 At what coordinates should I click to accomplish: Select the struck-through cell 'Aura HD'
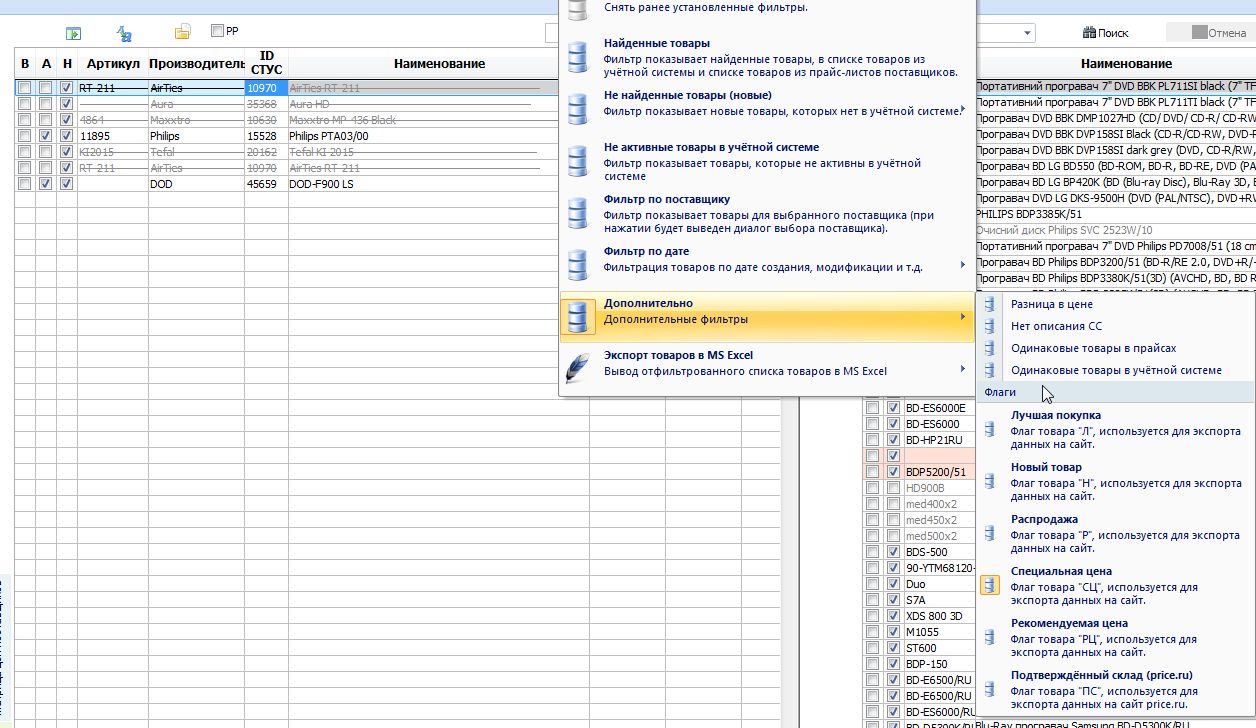tap(438, 104)
